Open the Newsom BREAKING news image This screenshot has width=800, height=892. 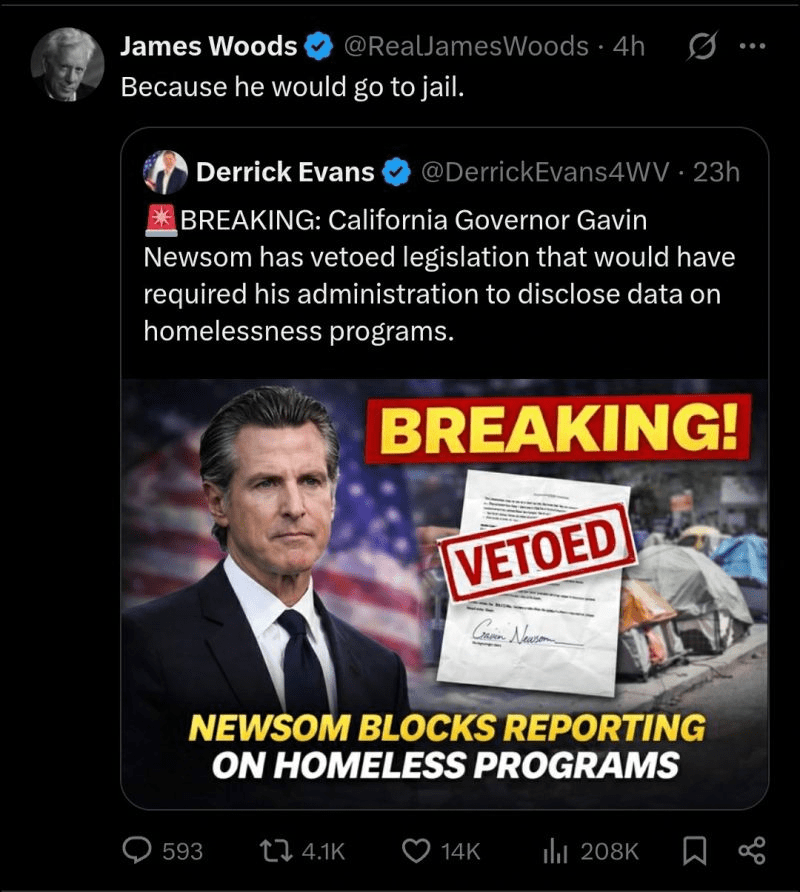[x=445, y=593]
